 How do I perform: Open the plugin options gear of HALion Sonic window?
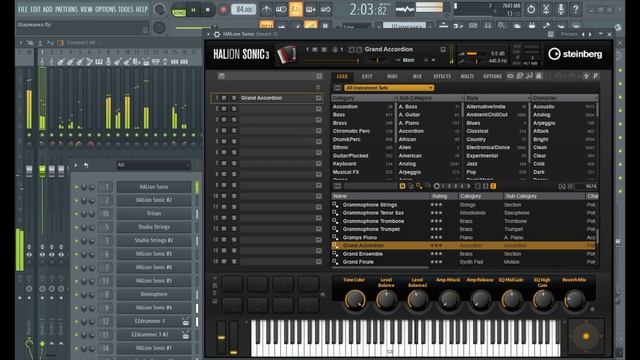point(217,34)
